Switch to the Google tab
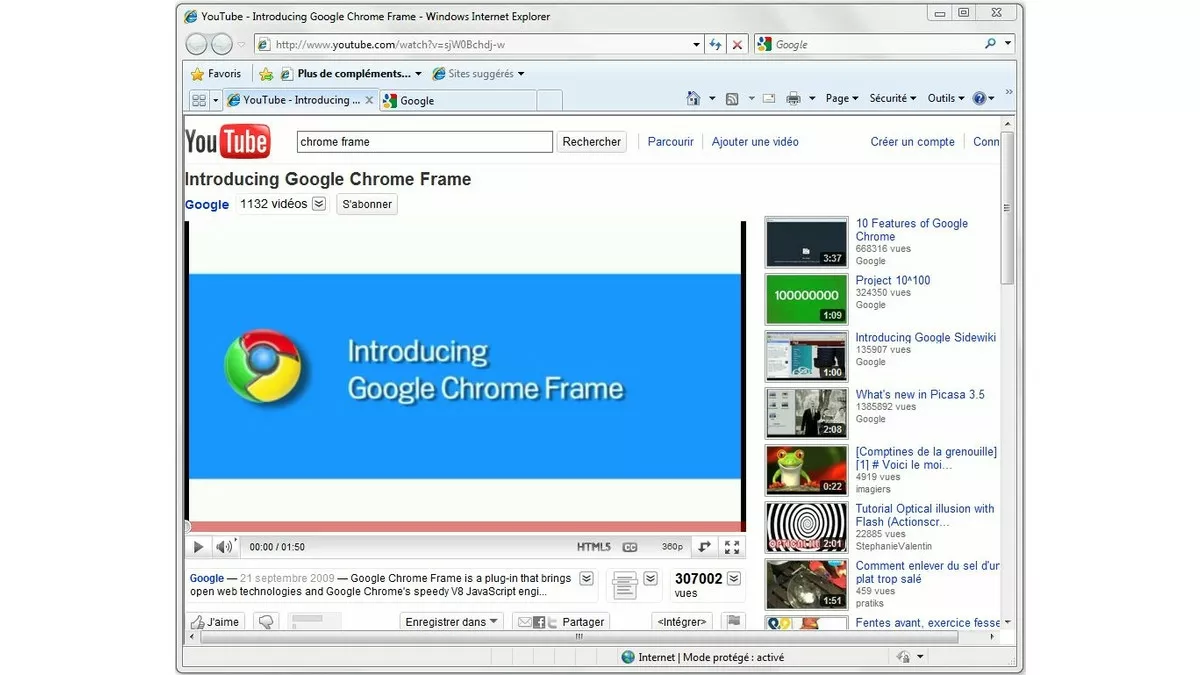The width and height of the screenshot is (1200, 675). tap(458, 100)
